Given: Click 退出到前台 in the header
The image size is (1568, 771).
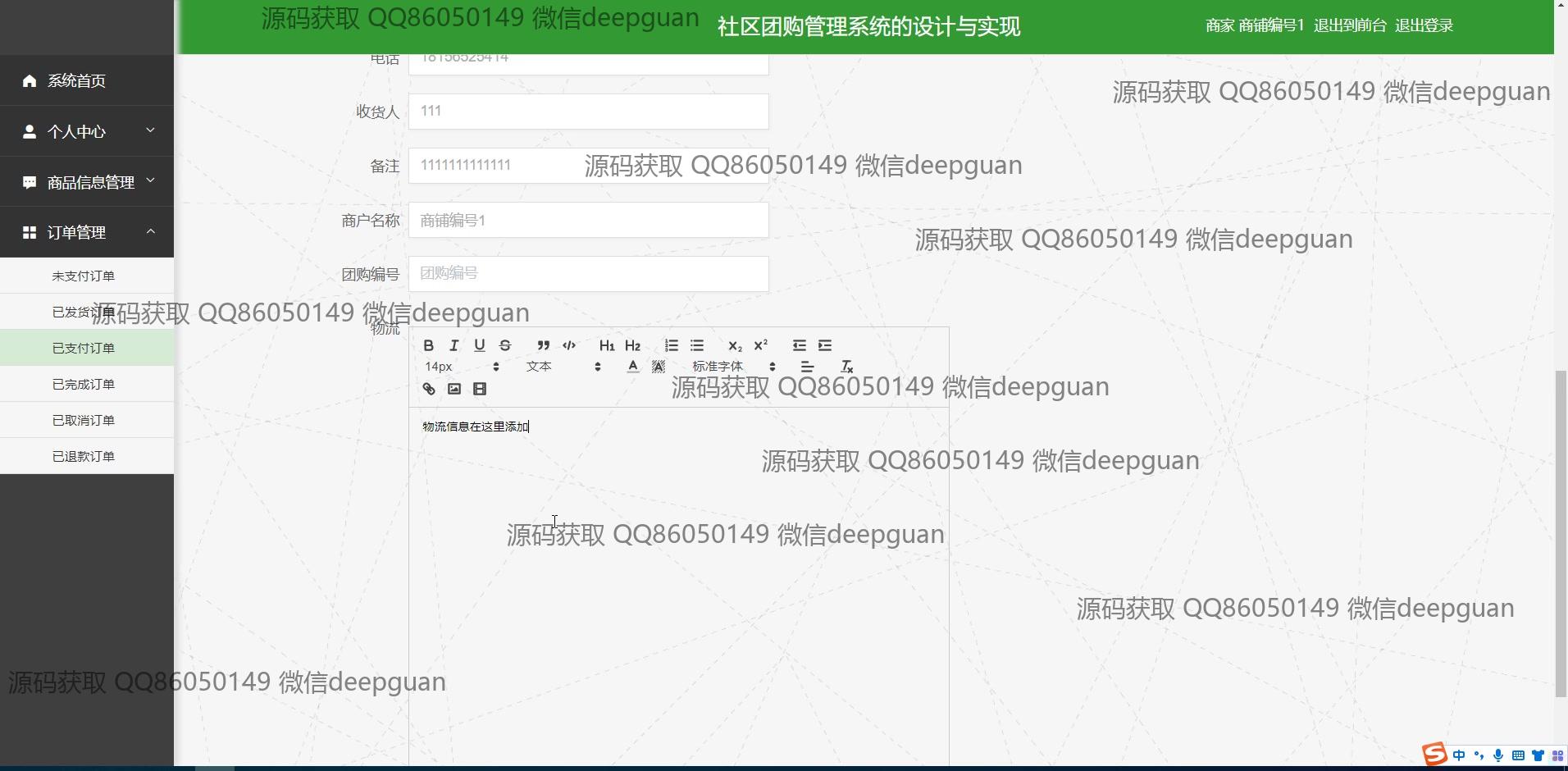Looking at the screenshot, I should coord(1350,25).
